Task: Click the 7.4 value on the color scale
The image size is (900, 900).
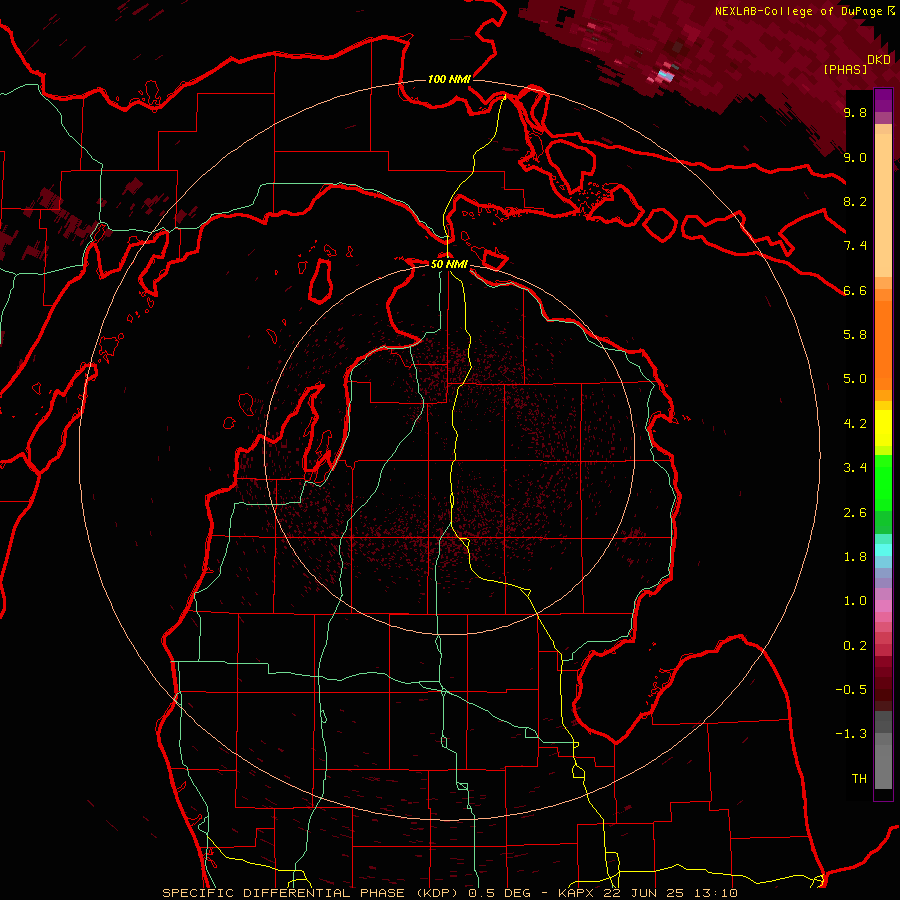Action: coord(855,246)
